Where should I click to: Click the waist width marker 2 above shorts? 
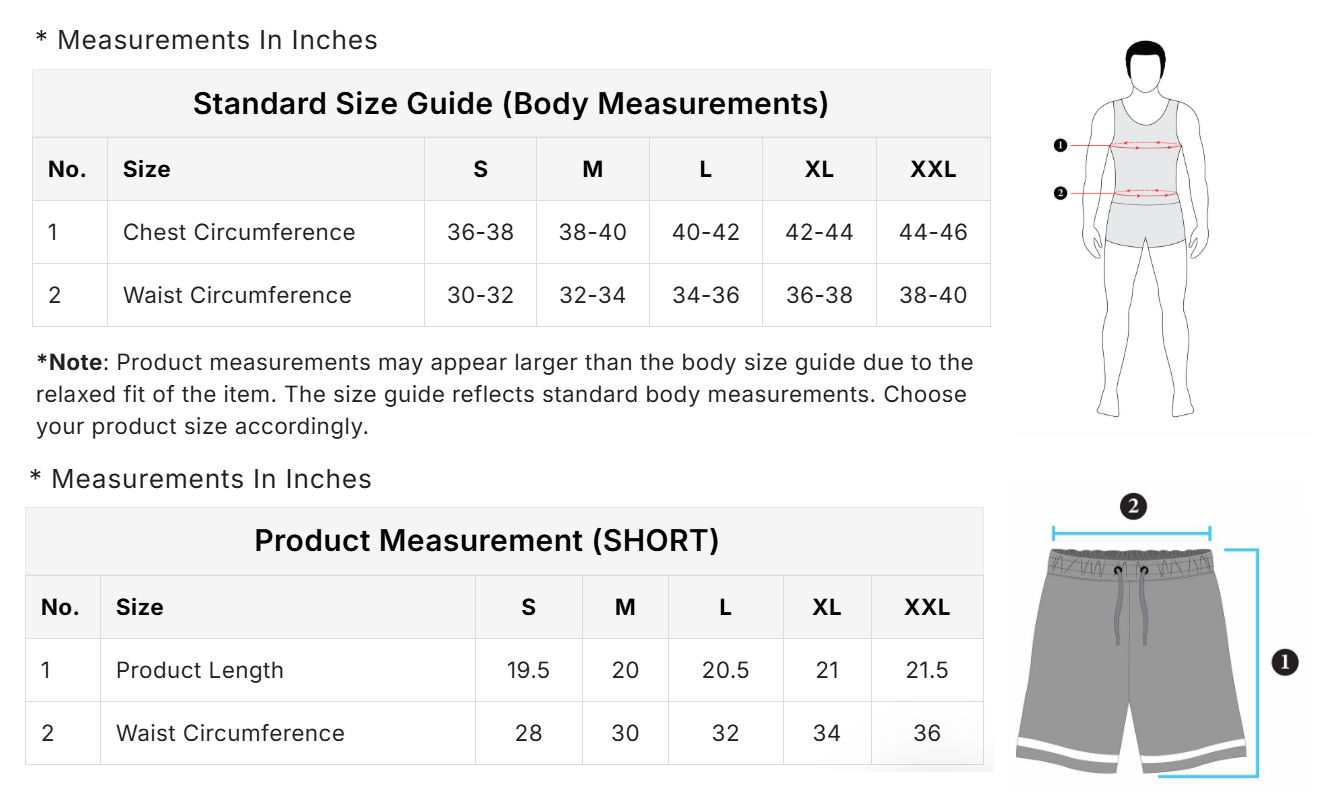click(1132, 506)
